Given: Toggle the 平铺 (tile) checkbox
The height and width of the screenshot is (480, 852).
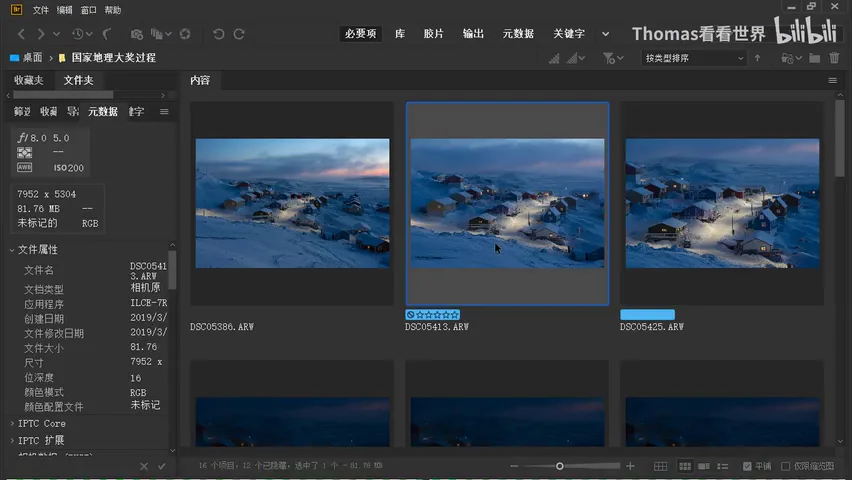Looking at the screenshot, I should click(747, 466).
